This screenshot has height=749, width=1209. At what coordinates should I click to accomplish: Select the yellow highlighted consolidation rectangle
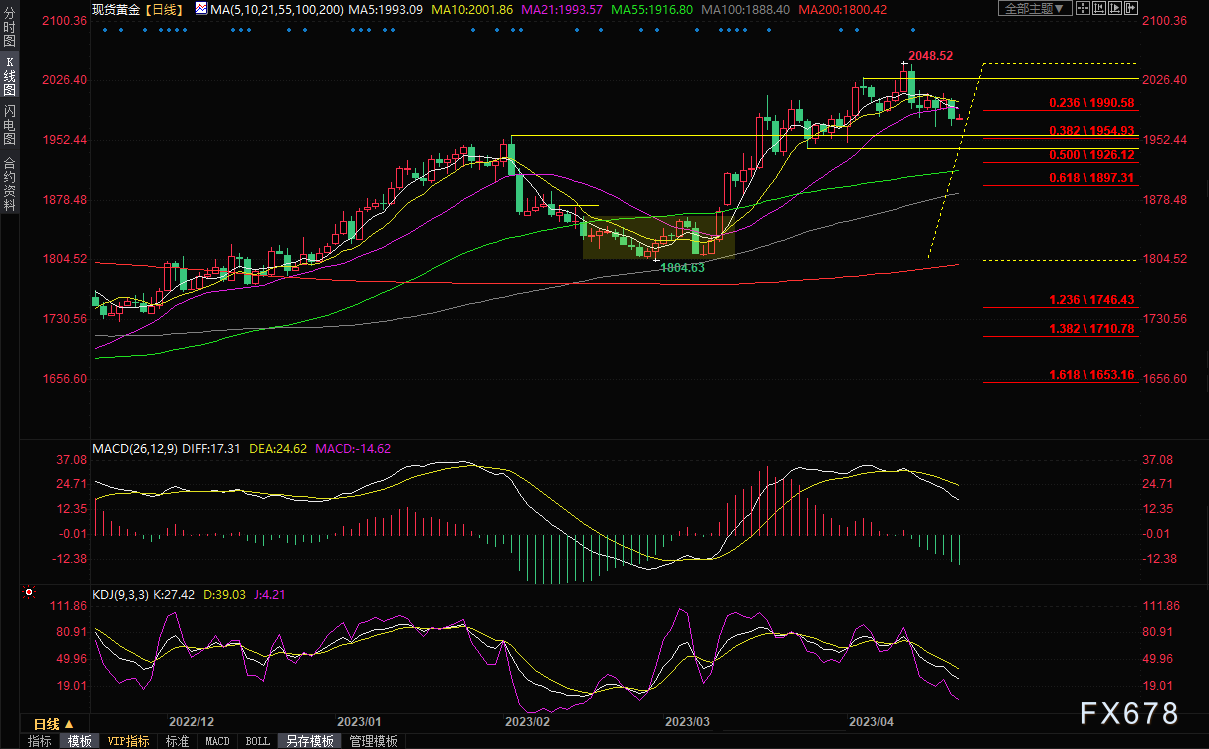[x=658, y=237]
